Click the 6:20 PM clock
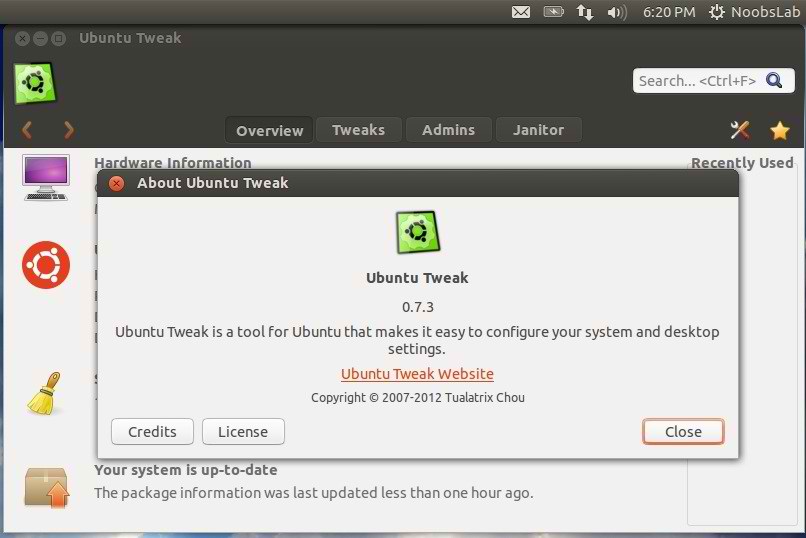The image size is (806, 538). [x=669, y=12]
